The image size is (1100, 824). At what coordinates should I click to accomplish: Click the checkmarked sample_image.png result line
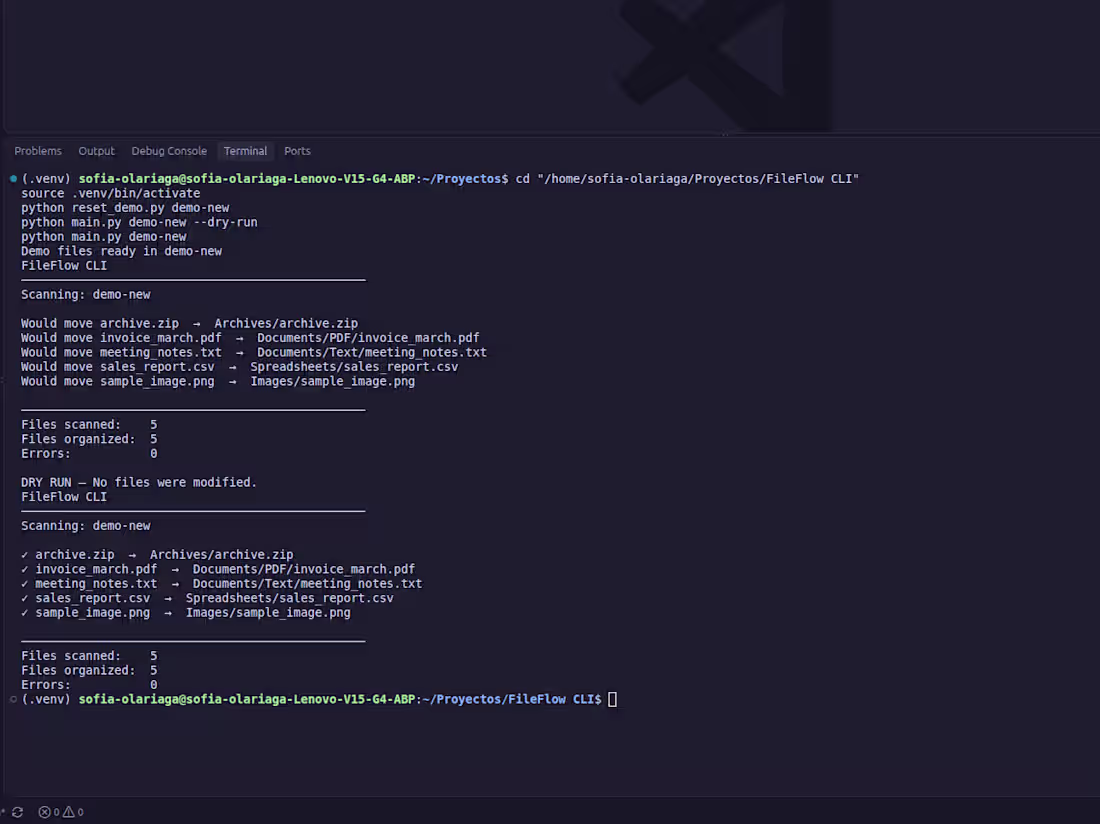click(186, 613)
